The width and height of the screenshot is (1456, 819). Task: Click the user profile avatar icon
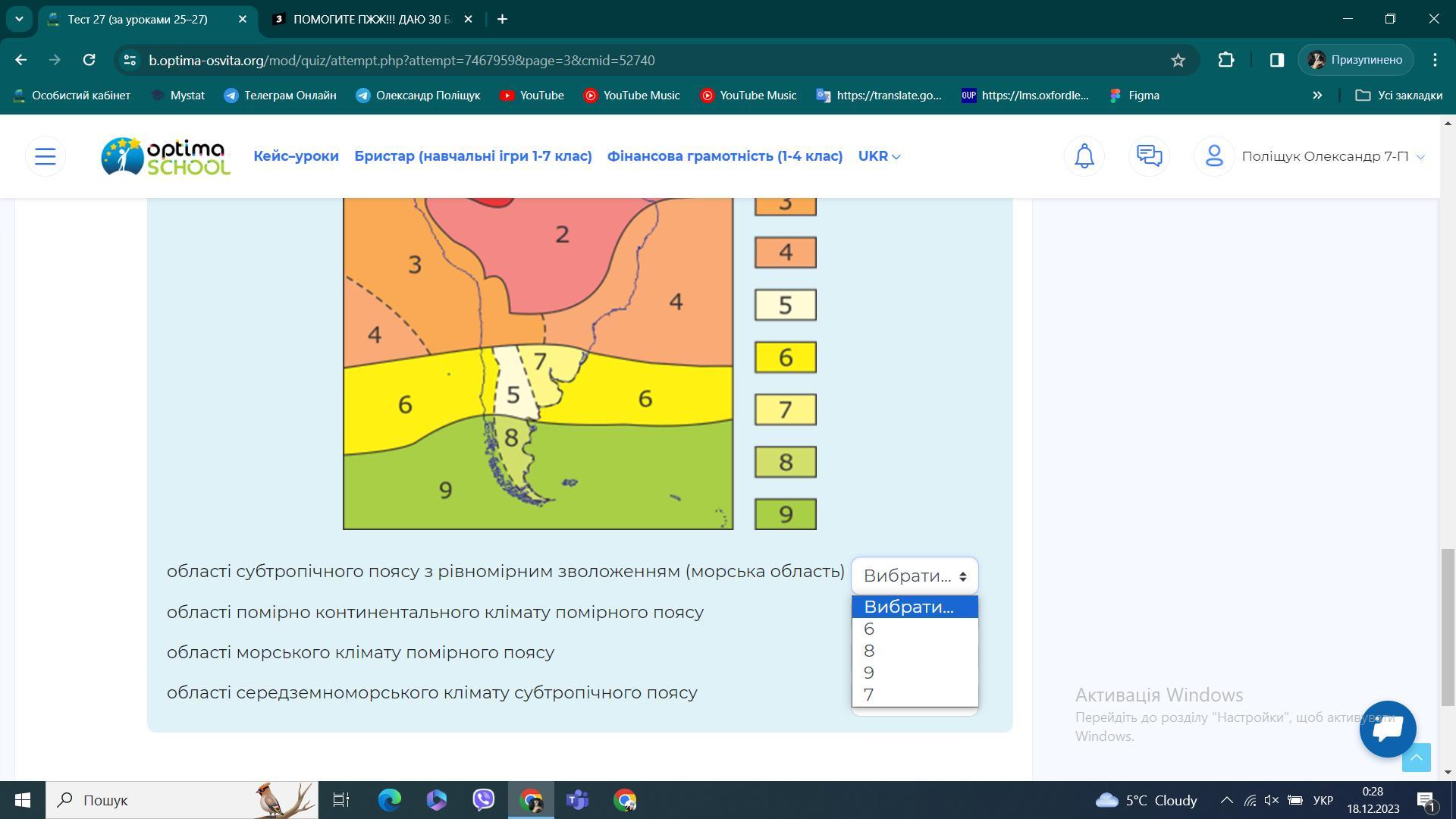coord(1214,156)
